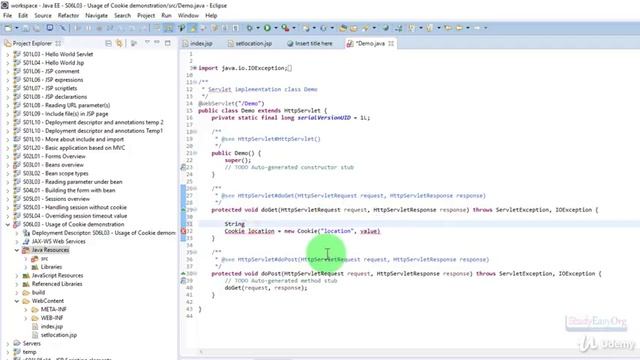Image resolution: width=640 pixels, height=360 pixels.
Task: Collapse the WebContent folder
Action: tap(17, 301)
